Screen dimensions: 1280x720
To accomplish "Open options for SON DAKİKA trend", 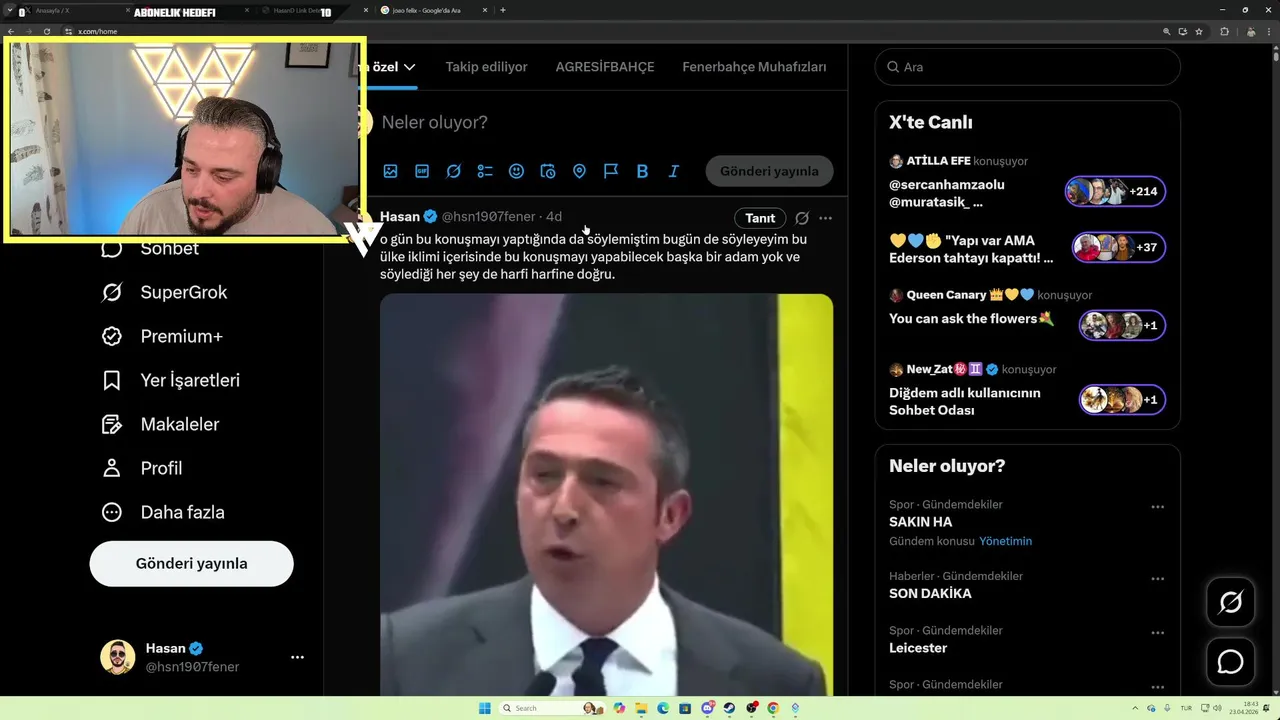I will 1157,579.
